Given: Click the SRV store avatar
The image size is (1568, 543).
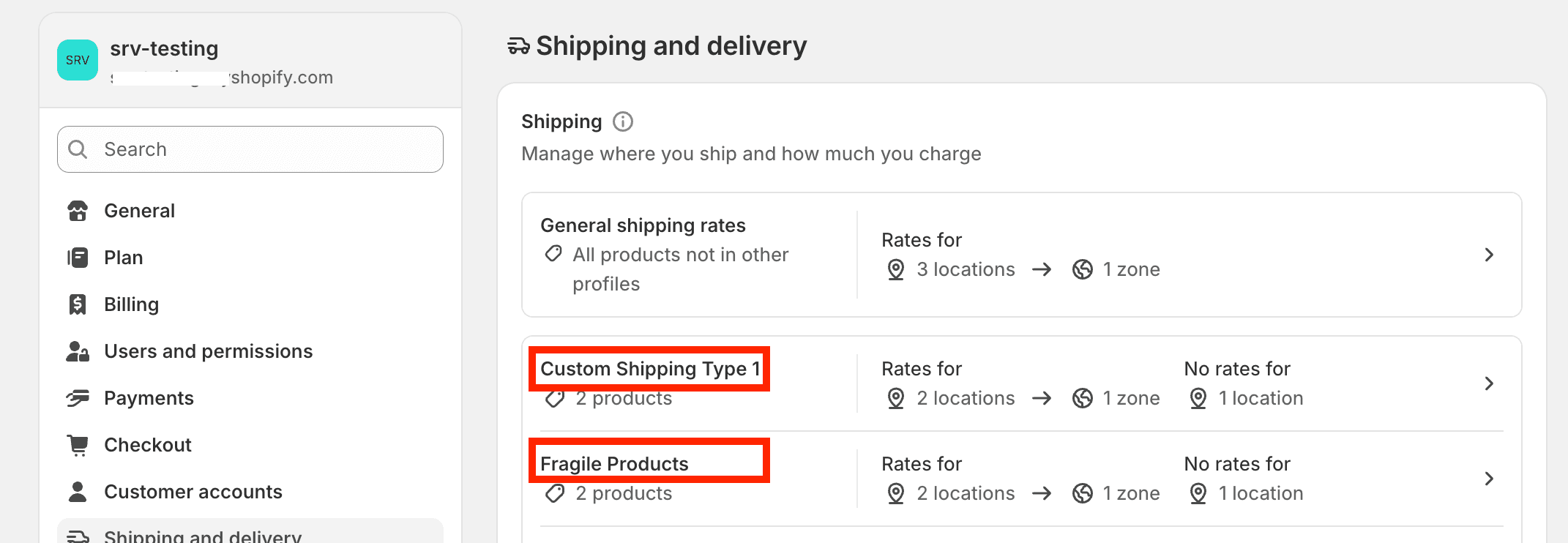Looking at the screenshot, I should tap(78, 60).
